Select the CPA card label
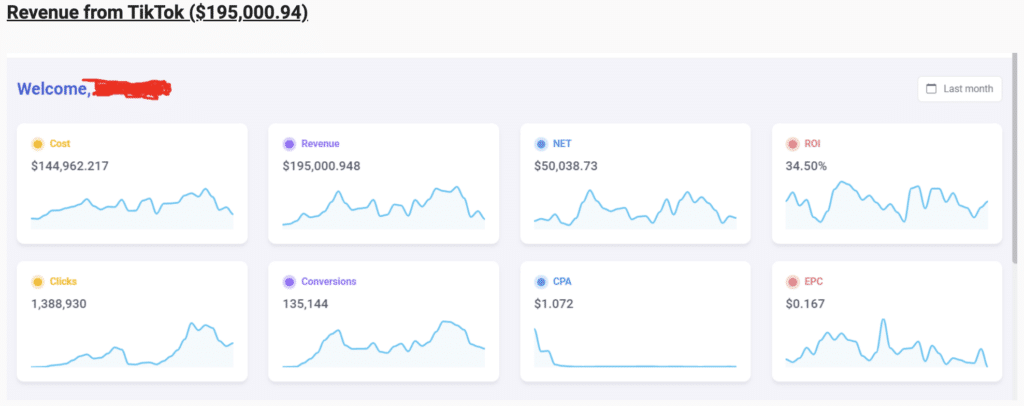Screen dimensions: 1024x406 click(562, 282)
